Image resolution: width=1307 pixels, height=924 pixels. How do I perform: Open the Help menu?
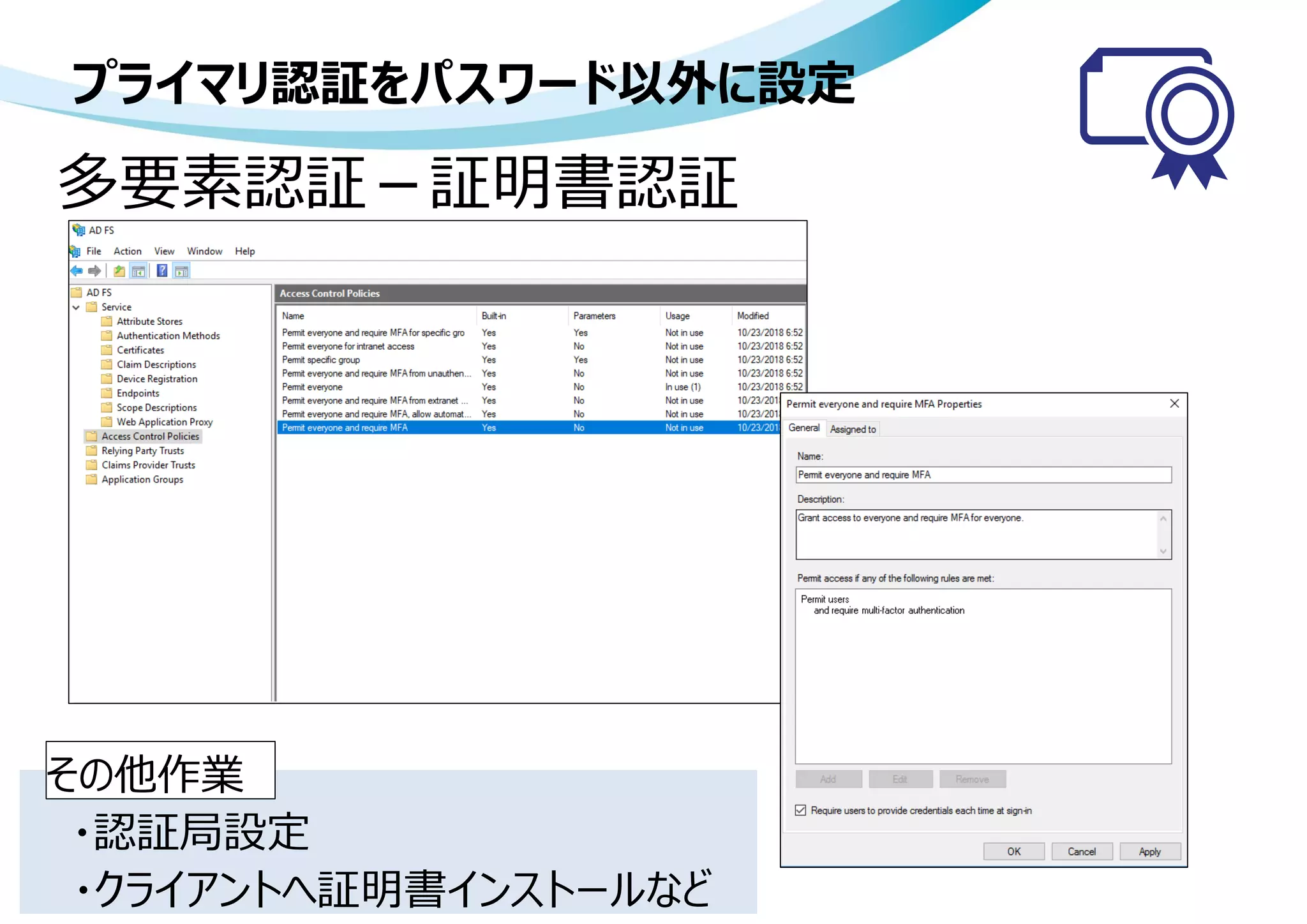[x=244, y=251]
